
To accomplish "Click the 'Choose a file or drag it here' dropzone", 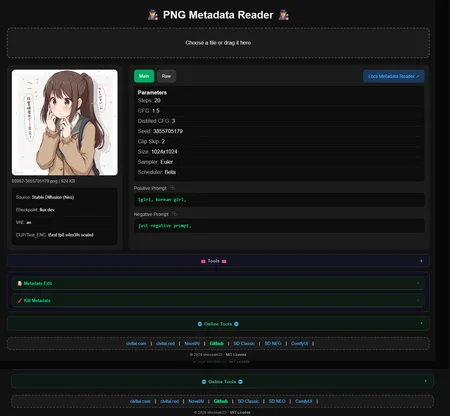I will tap(218, 43).
